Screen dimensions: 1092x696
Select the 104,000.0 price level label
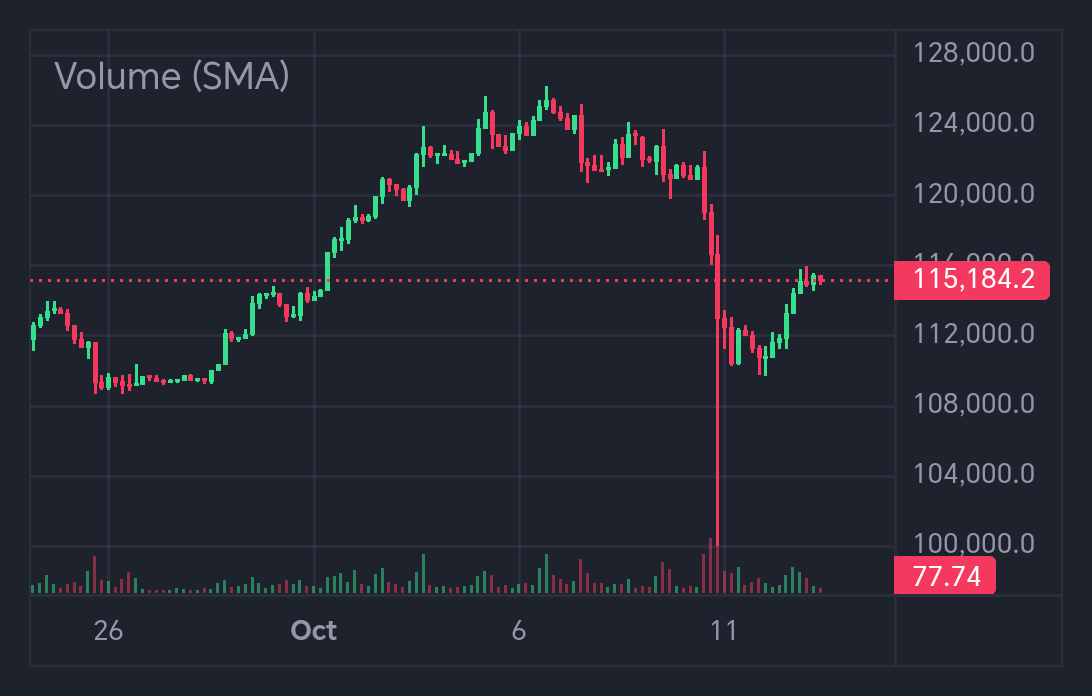[x=974, y=474]
